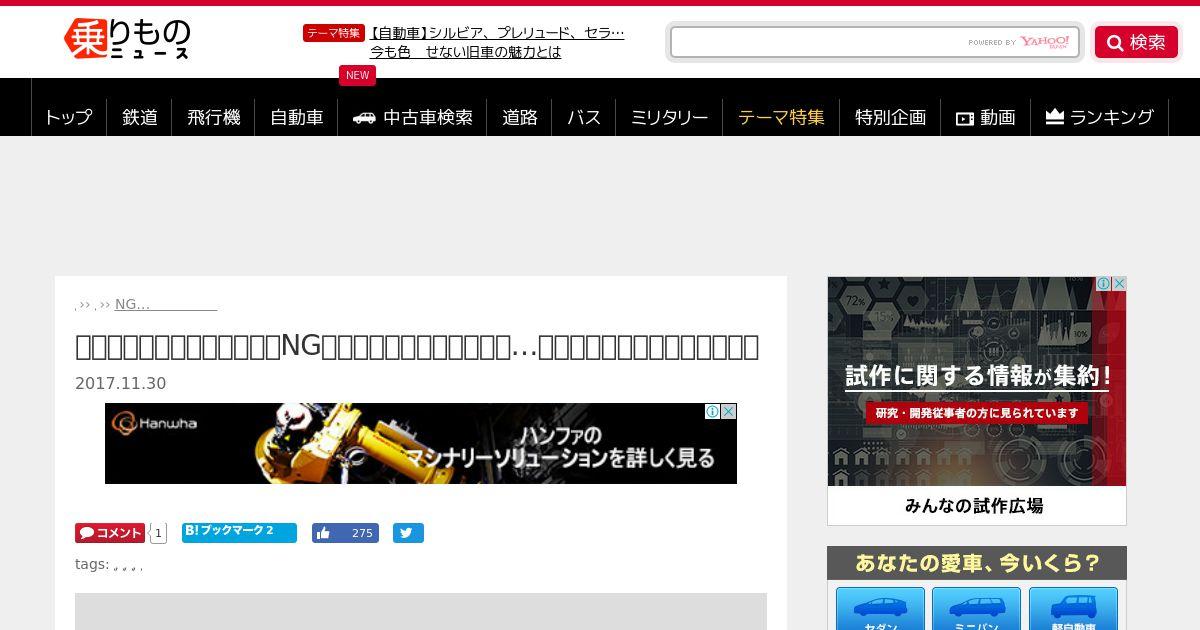Click the red コメント button
Image resolution: width=1200 pixels, height=630 pixels.
[110, 533]
